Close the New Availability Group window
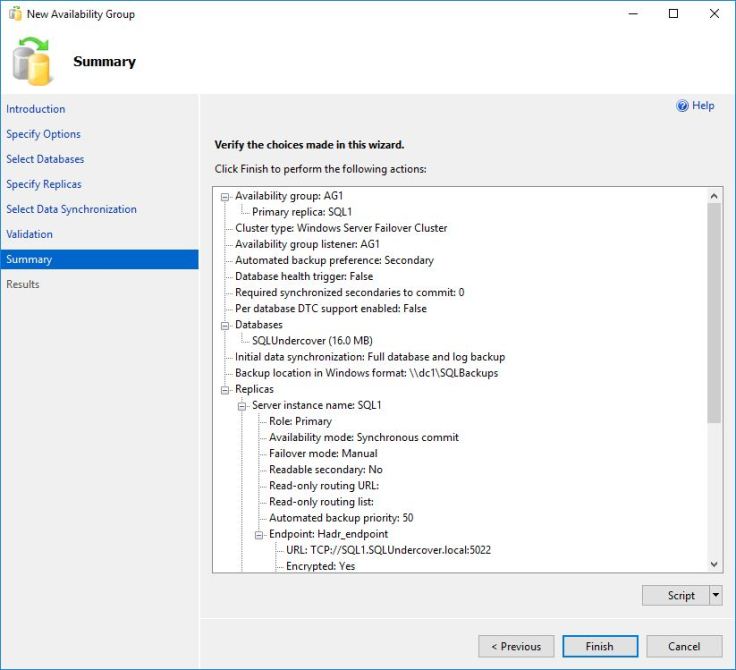The image size is (736, 670). click(714, 14)
